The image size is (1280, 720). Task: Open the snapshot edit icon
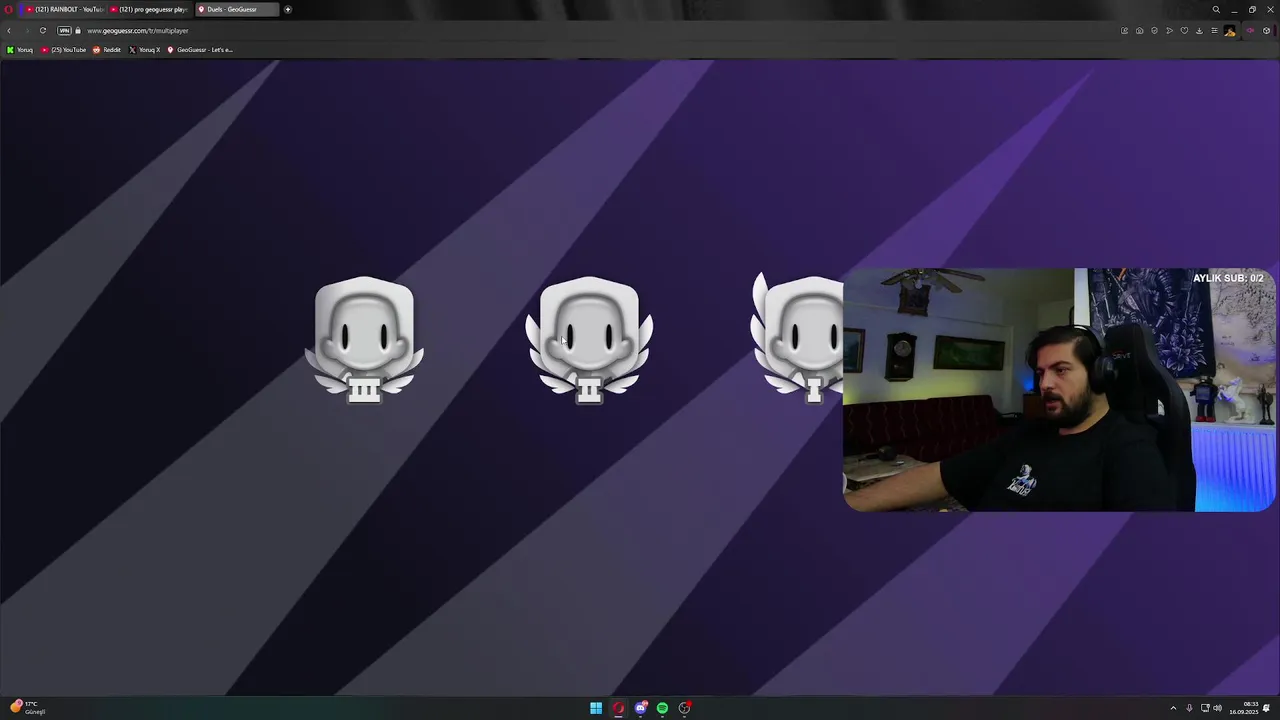1124,30
